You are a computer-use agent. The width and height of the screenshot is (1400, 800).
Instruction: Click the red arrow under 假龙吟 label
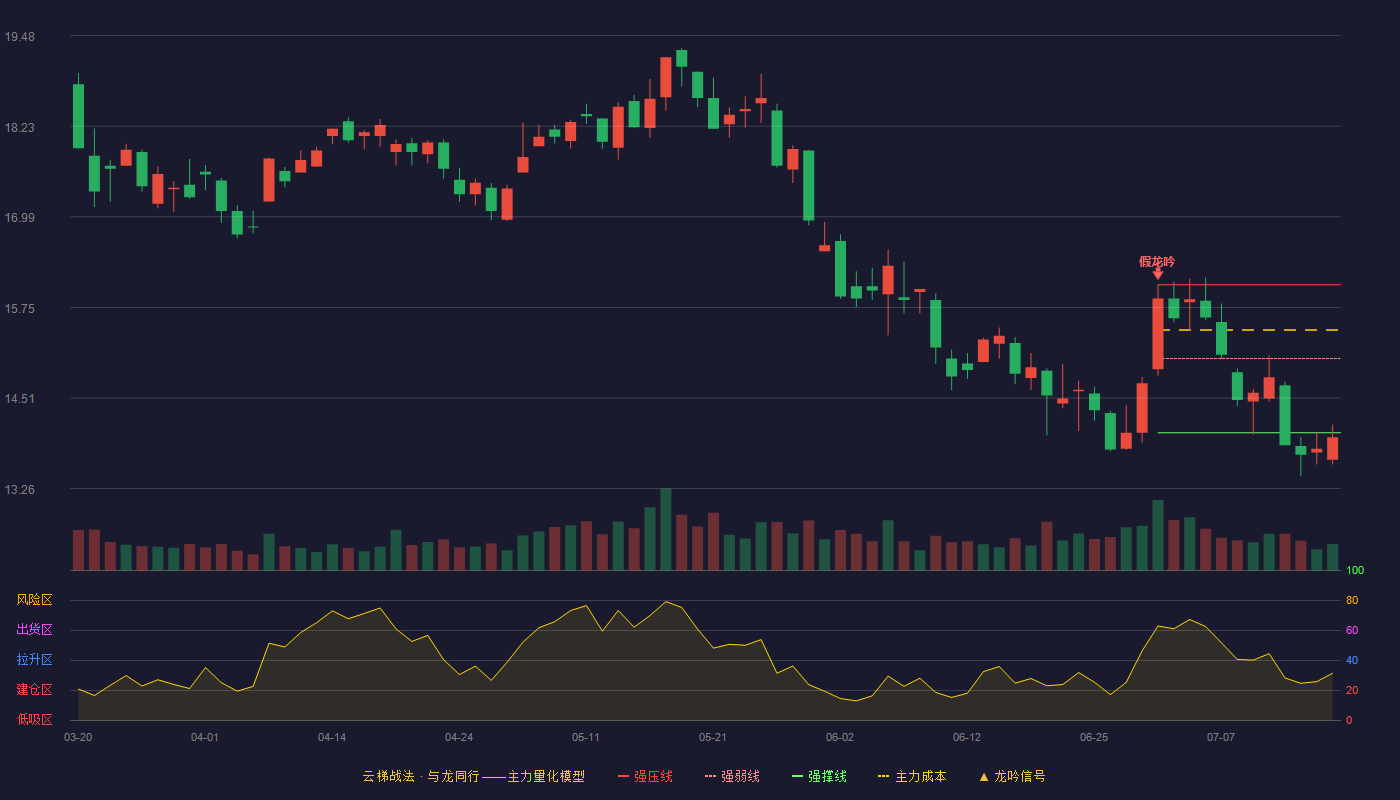point(1158,273)
